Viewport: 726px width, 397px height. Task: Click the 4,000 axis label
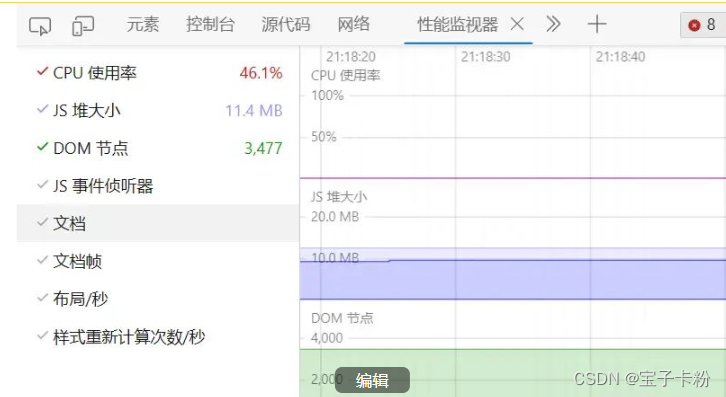point(327,338)
